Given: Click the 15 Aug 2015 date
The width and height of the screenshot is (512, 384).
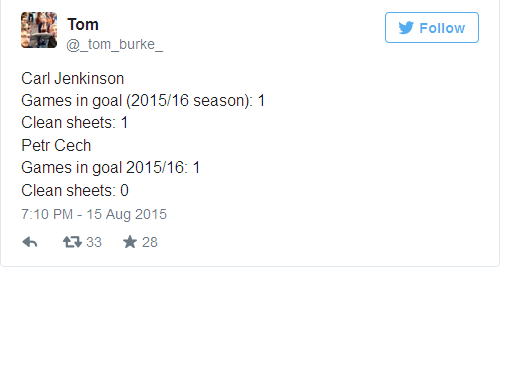Looking at the screenshot, I should (x=127, y=214).
